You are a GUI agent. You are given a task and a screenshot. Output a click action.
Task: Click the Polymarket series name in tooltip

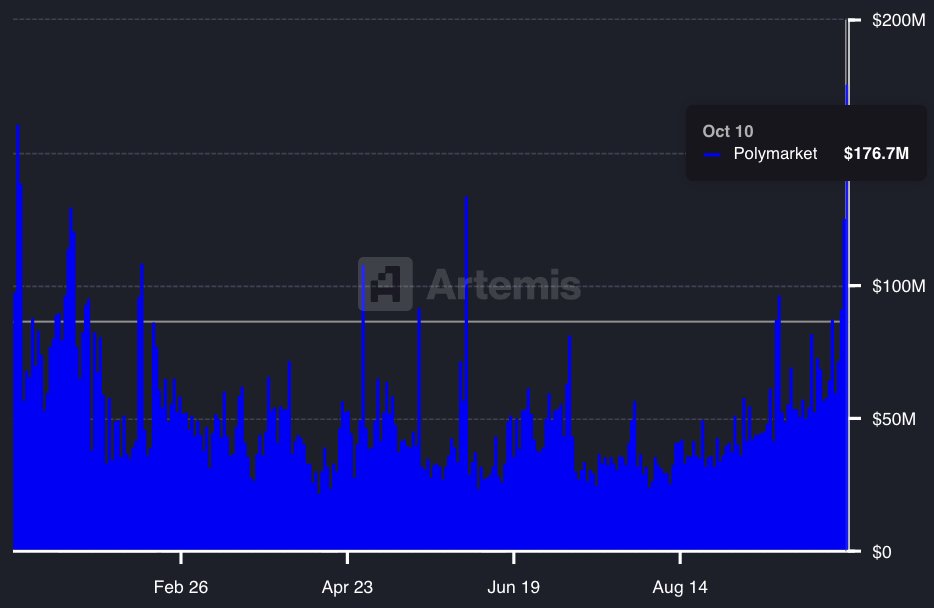tap(775, 154)
